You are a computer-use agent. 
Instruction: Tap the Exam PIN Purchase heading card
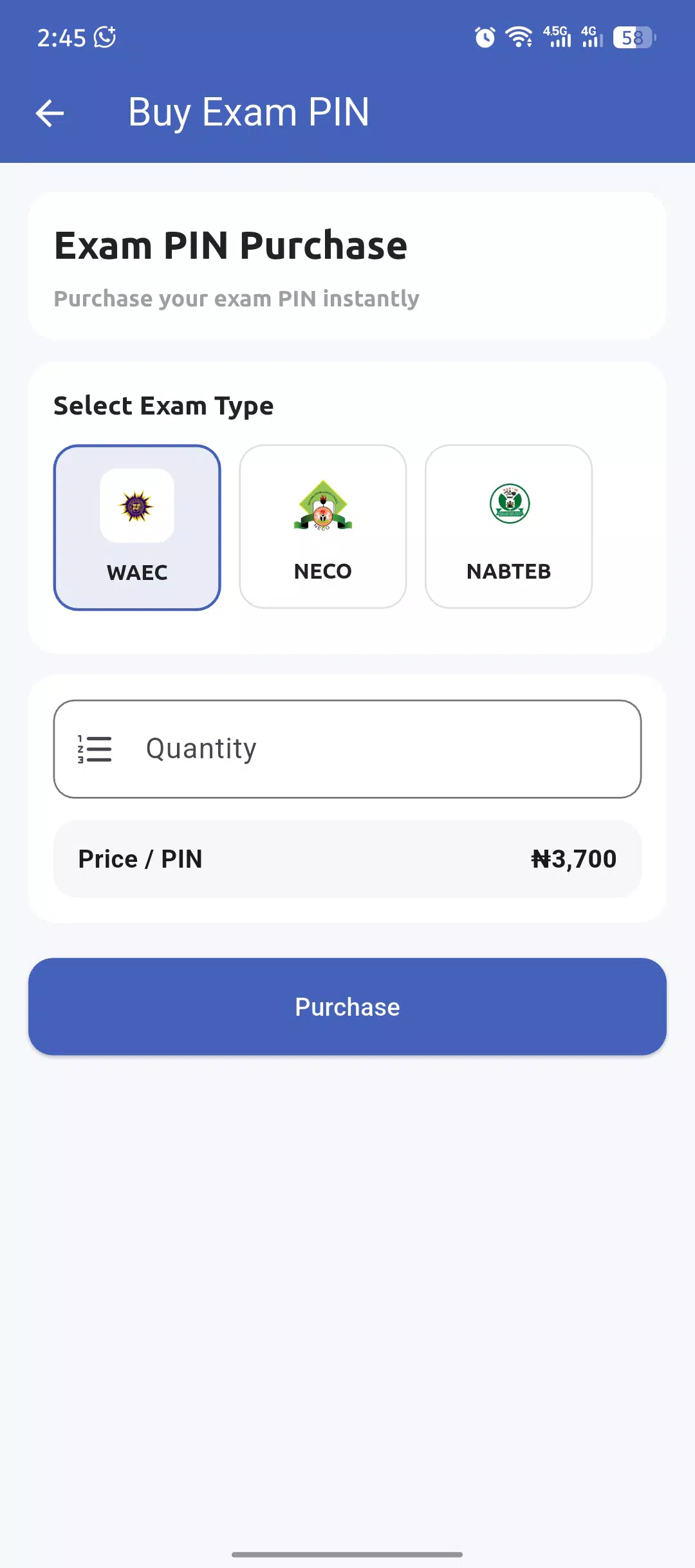pos(347,265)
